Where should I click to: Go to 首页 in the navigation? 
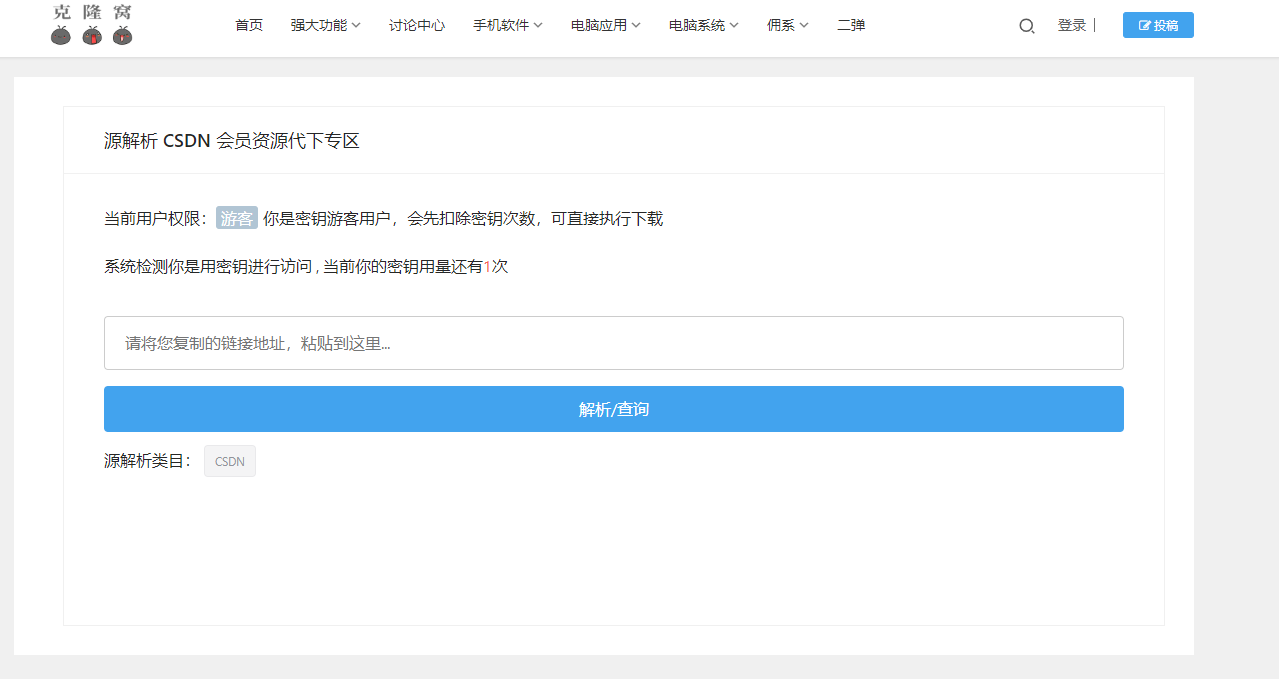249,25
